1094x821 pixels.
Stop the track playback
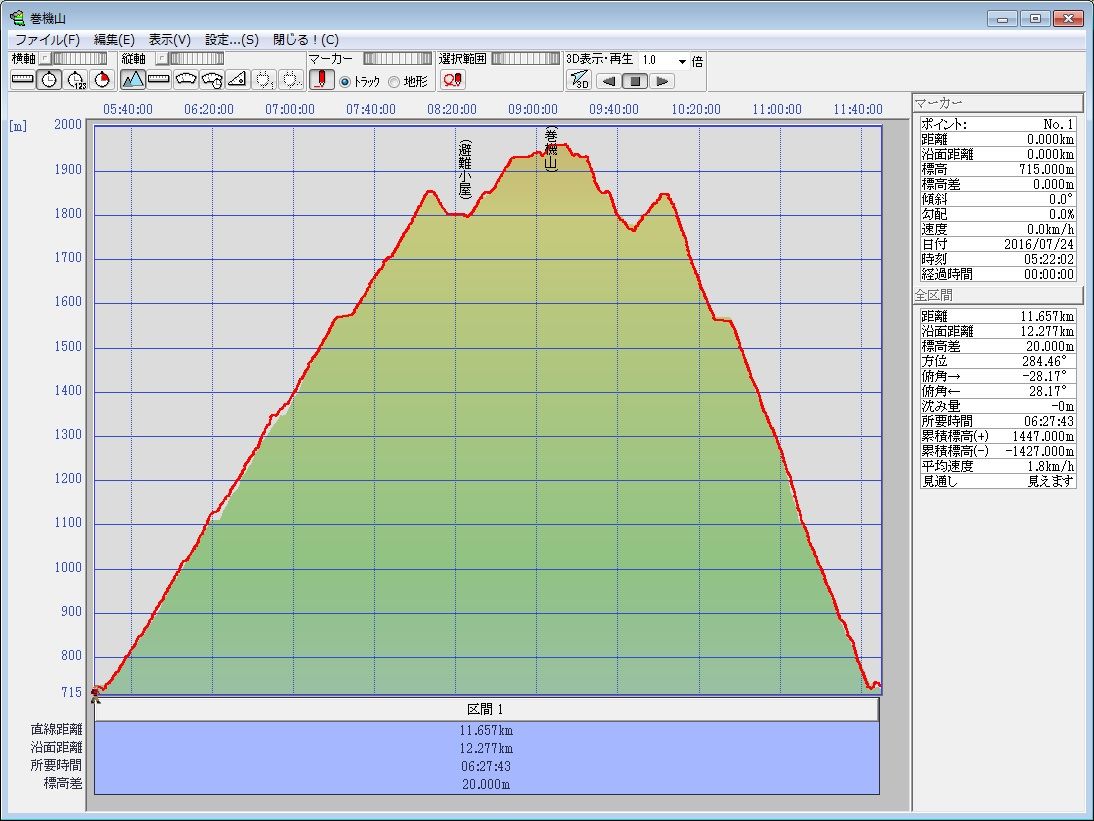(x=635, y=81)
